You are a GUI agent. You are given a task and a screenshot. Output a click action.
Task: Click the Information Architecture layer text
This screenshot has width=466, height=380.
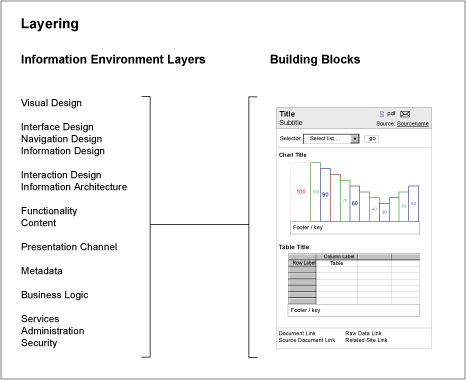(74, 187)
